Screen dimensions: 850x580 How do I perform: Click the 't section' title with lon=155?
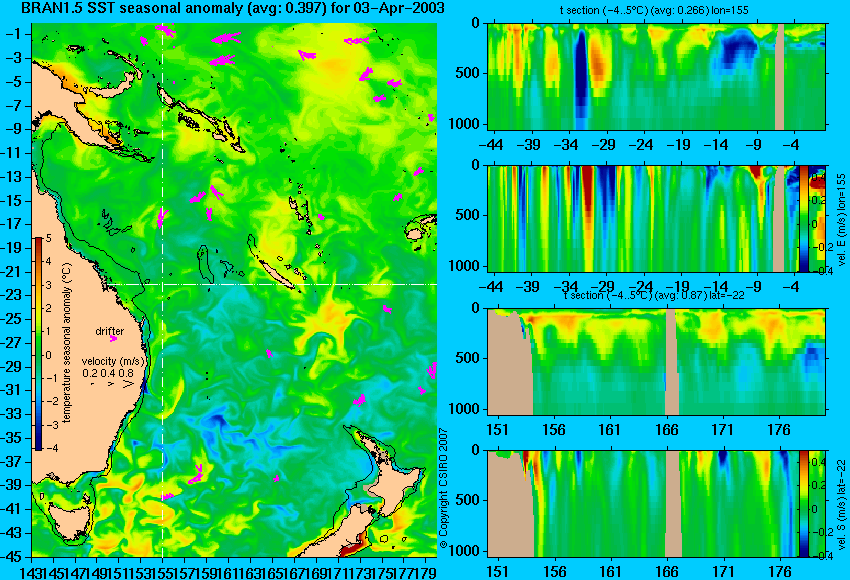(654, 10)
